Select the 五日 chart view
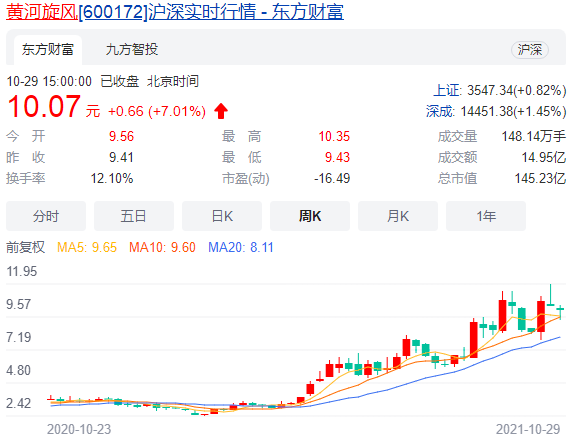Viewport: 573px width, 437px height. (x=134, y=216)
